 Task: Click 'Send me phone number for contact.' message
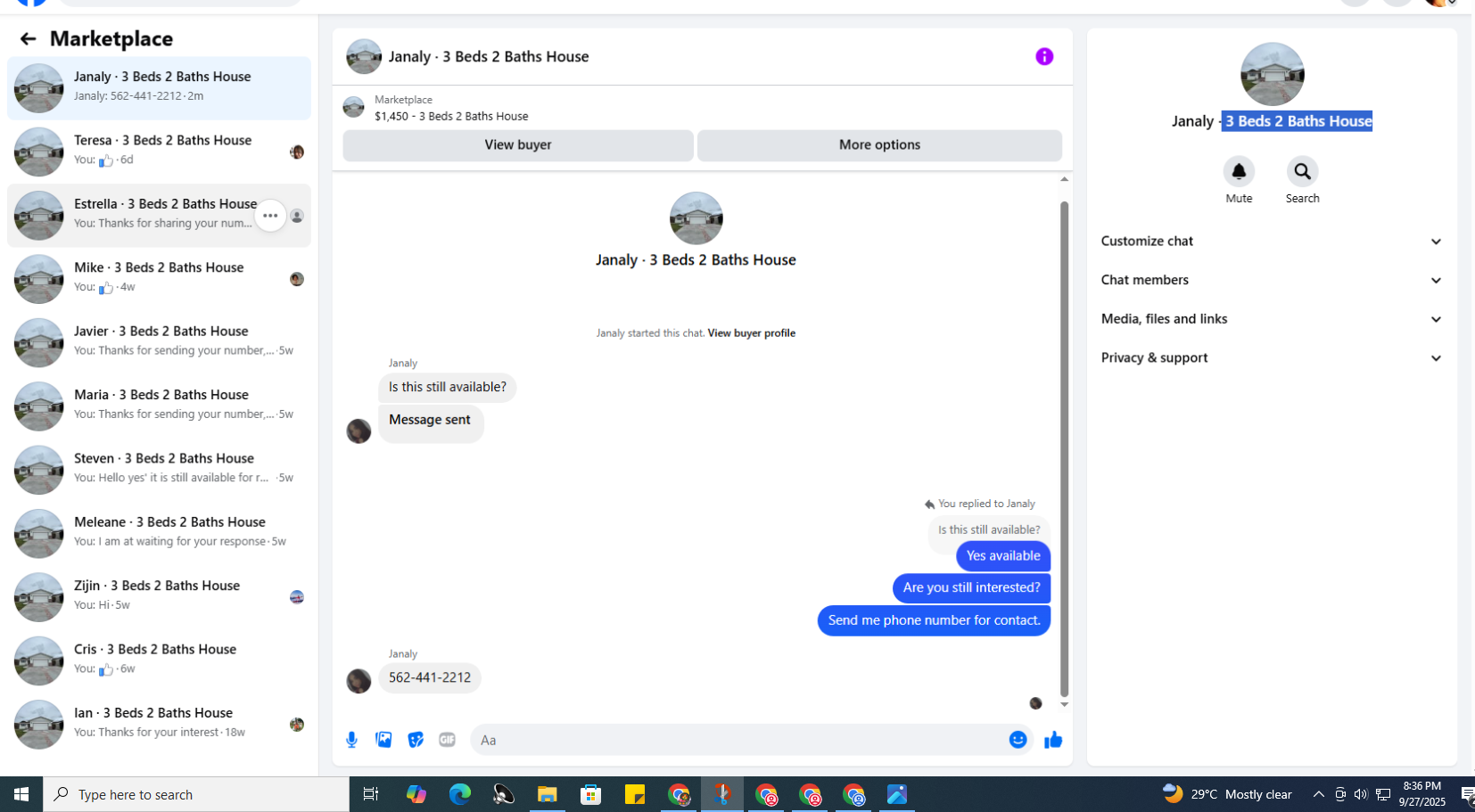(x=934, y=620)
